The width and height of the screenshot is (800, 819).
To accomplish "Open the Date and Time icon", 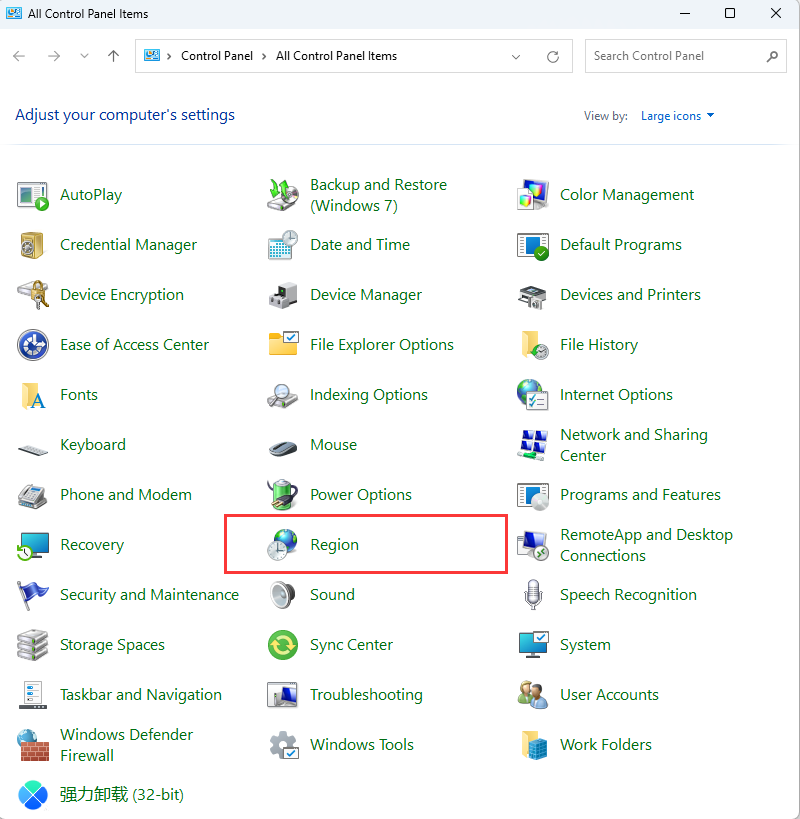I will [283, 245].
